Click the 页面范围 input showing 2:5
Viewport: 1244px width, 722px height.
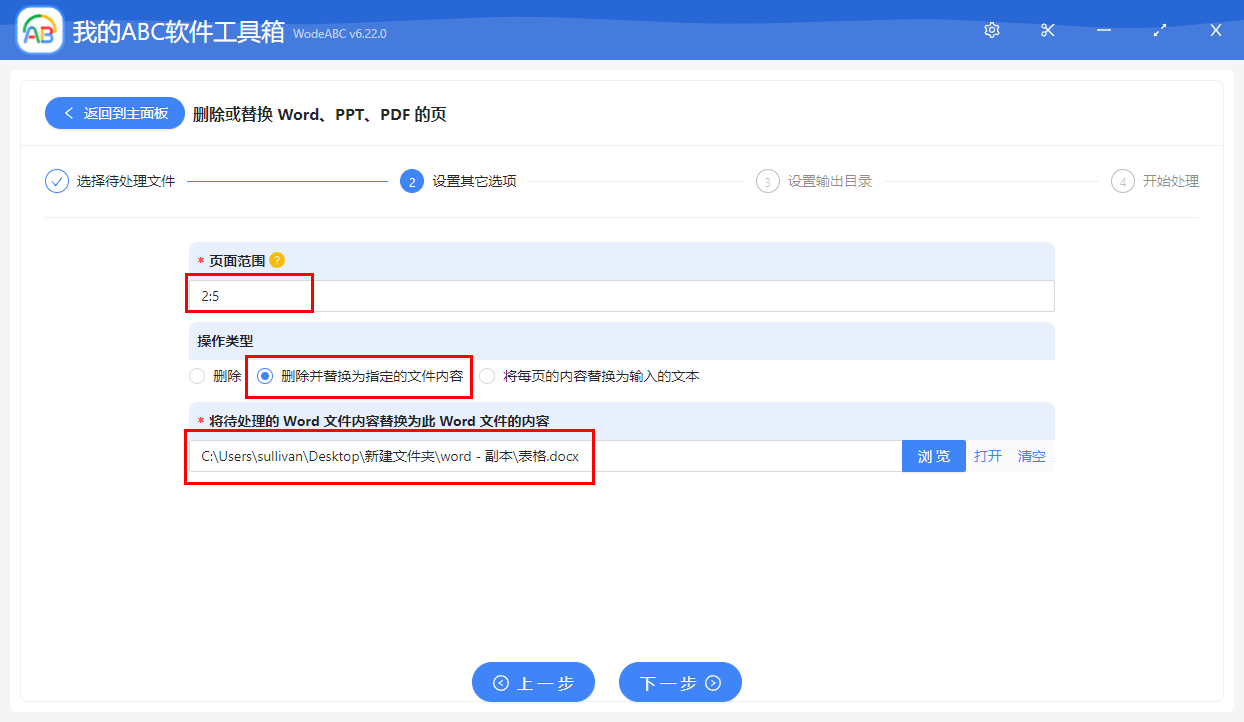(x=249, y=293)
